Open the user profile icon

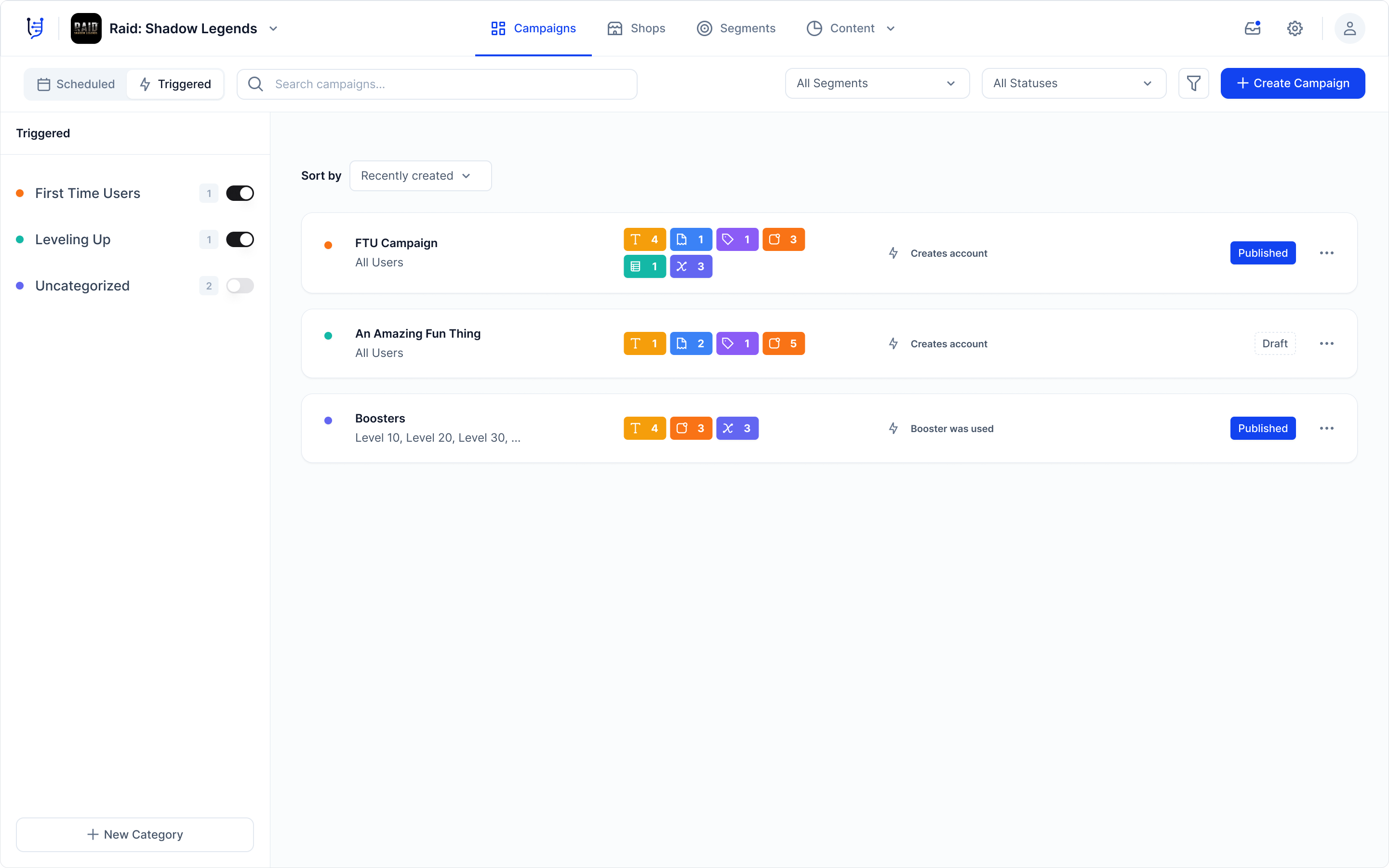point(1349,28)
